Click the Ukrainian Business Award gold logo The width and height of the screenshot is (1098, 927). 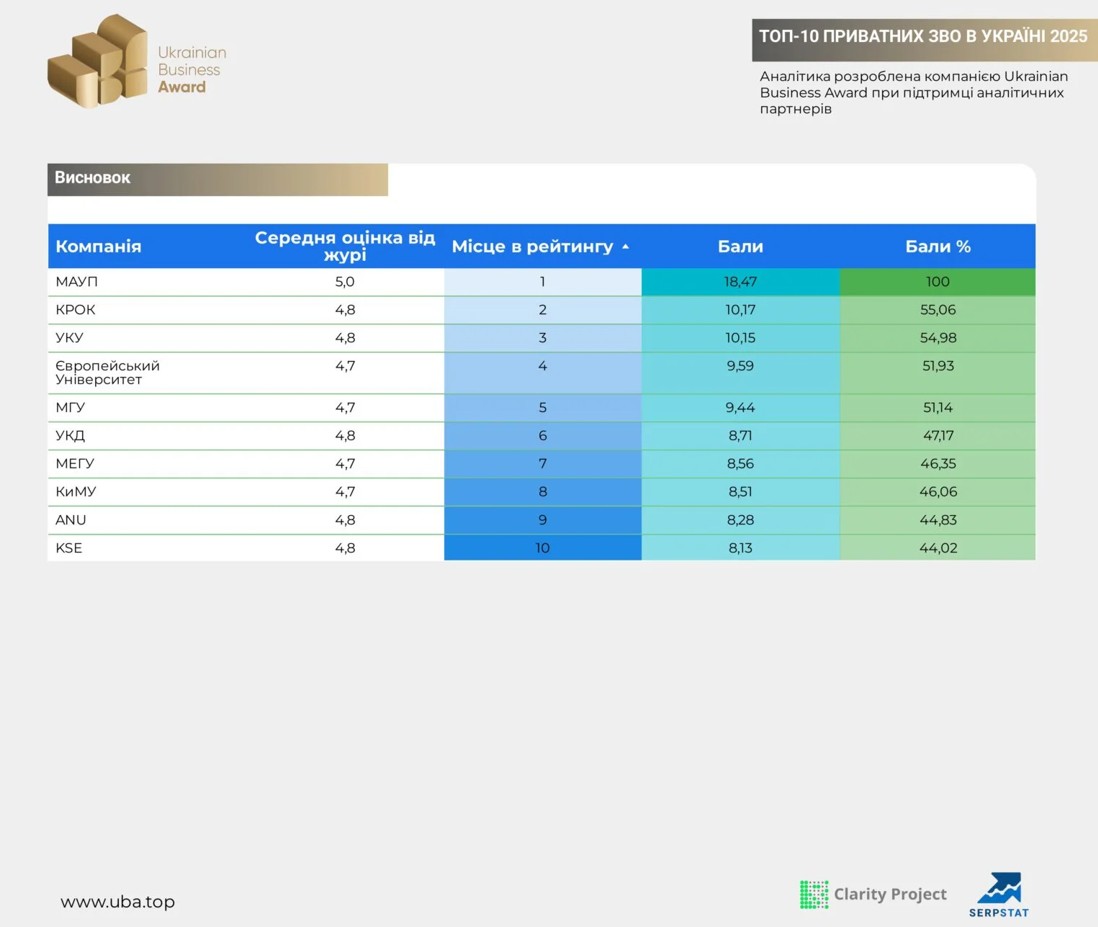(97, 62)
